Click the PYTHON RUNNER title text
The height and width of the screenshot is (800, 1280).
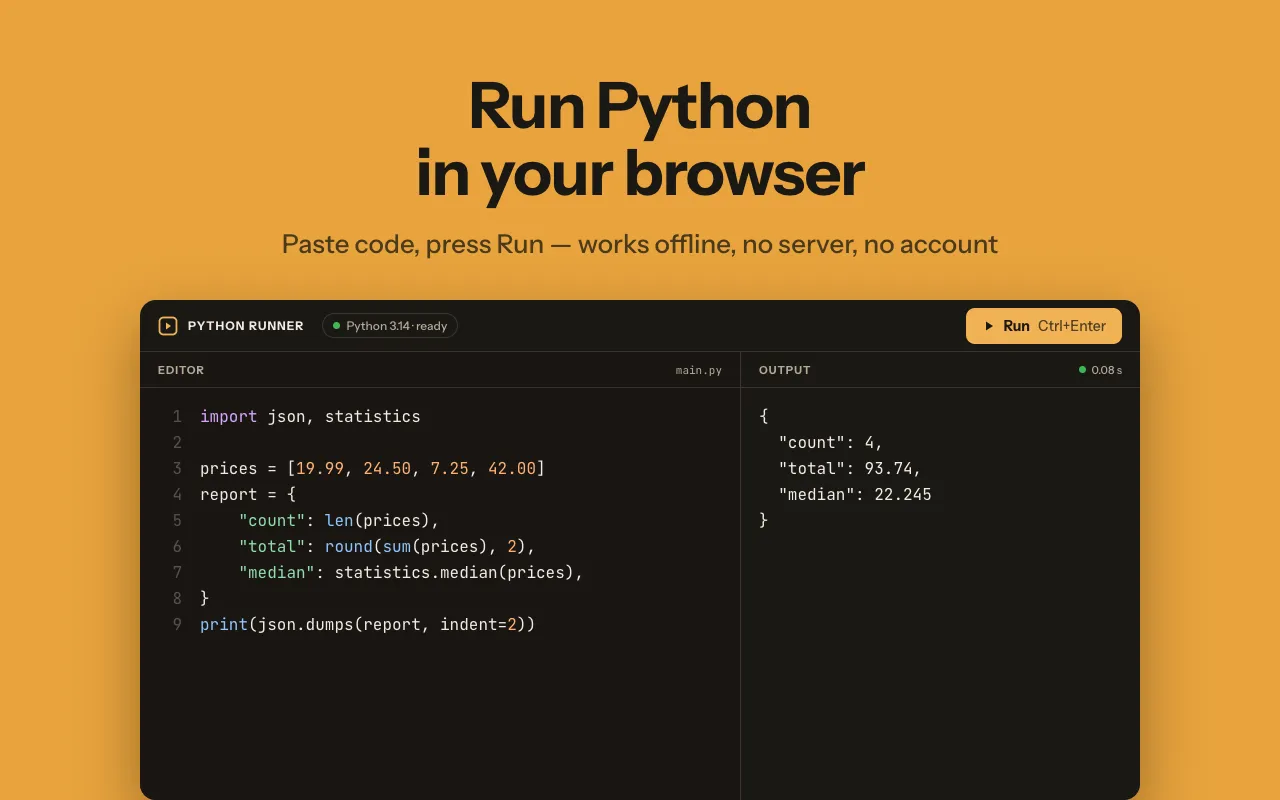[x=246, y=326]
